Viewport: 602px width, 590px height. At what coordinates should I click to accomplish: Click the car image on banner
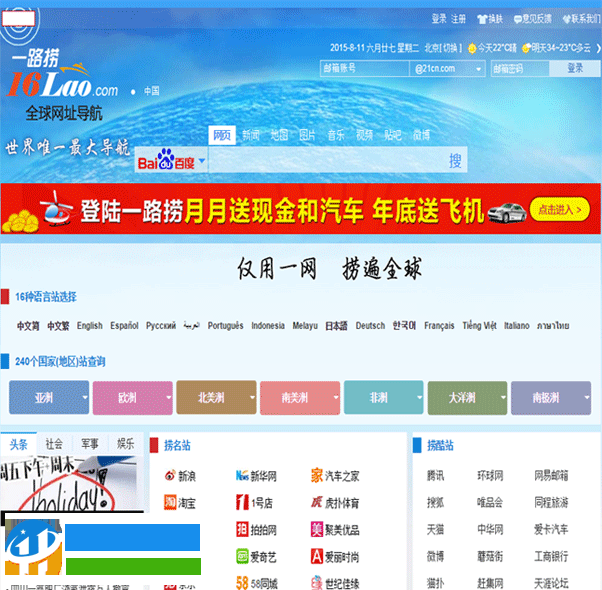(x=507, y=212)
